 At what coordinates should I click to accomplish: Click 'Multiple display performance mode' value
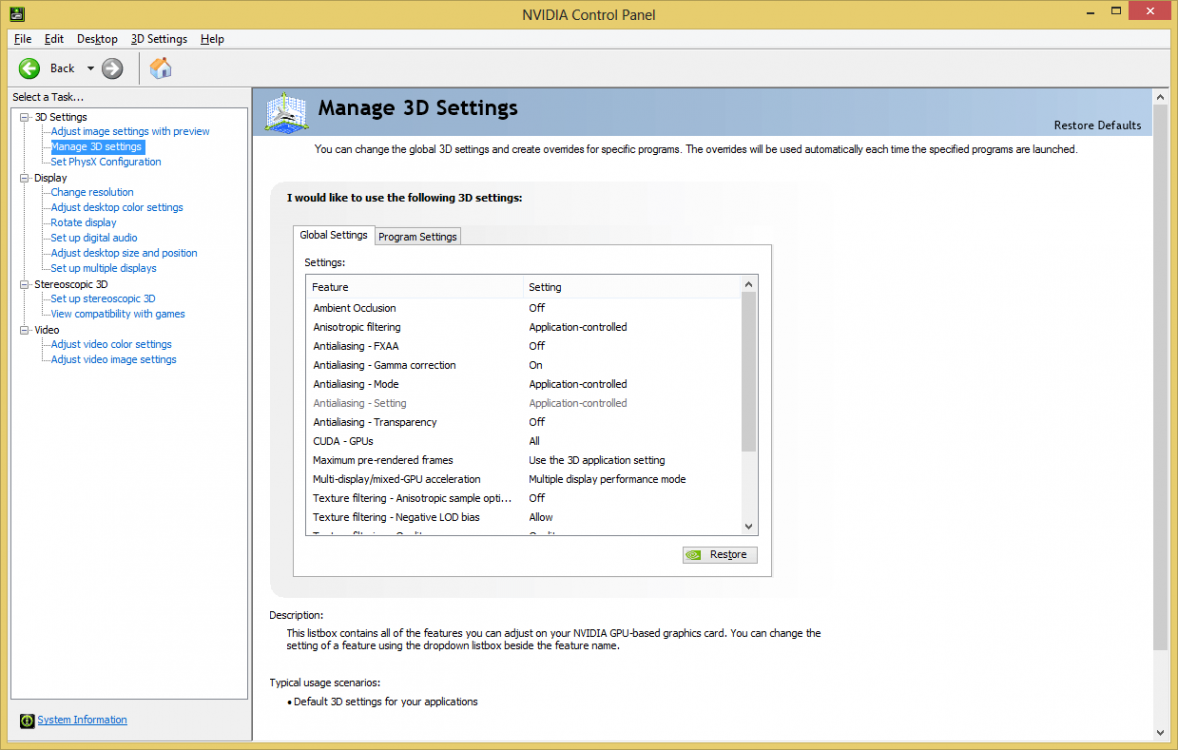pos(607,479)
